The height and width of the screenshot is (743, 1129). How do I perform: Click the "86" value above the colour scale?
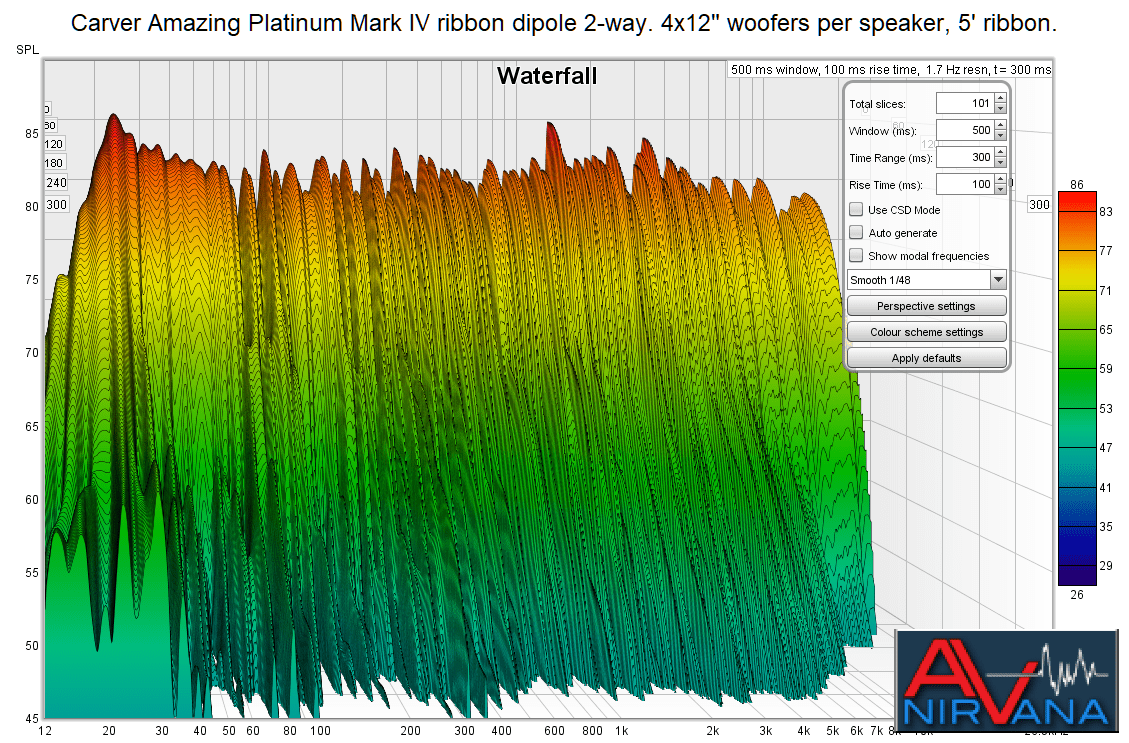point(1077,184)
